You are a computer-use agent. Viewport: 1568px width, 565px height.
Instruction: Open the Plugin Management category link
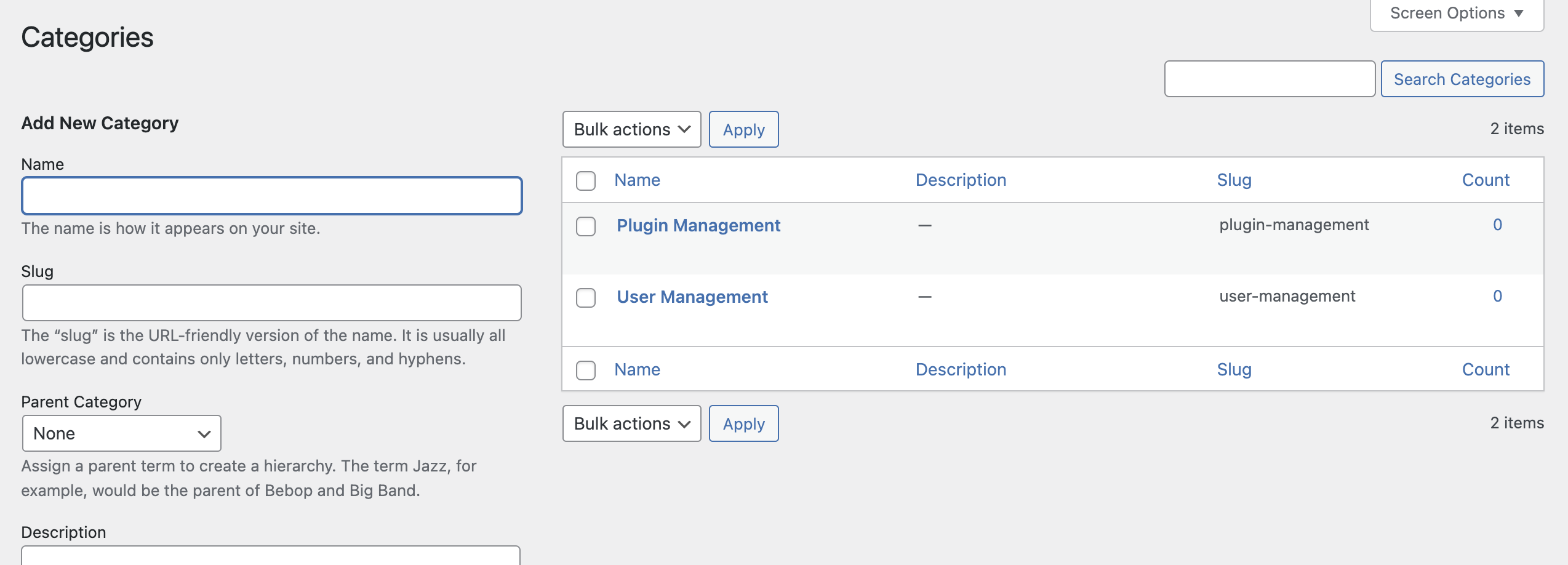pyautogui.click(x=698, y=226)
